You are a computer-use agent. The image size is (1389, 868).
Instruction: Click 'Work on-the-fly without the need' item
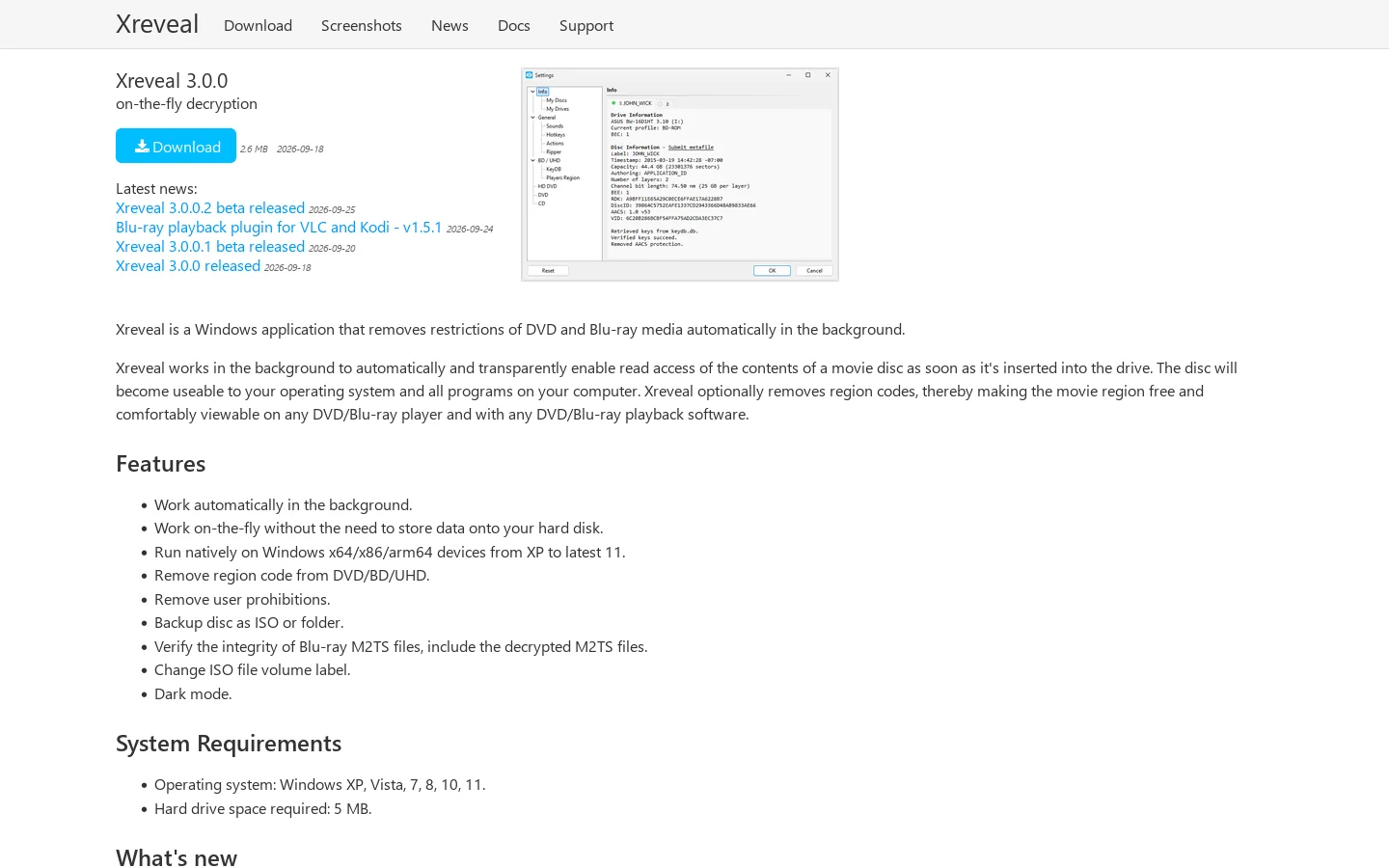[379, 529]
